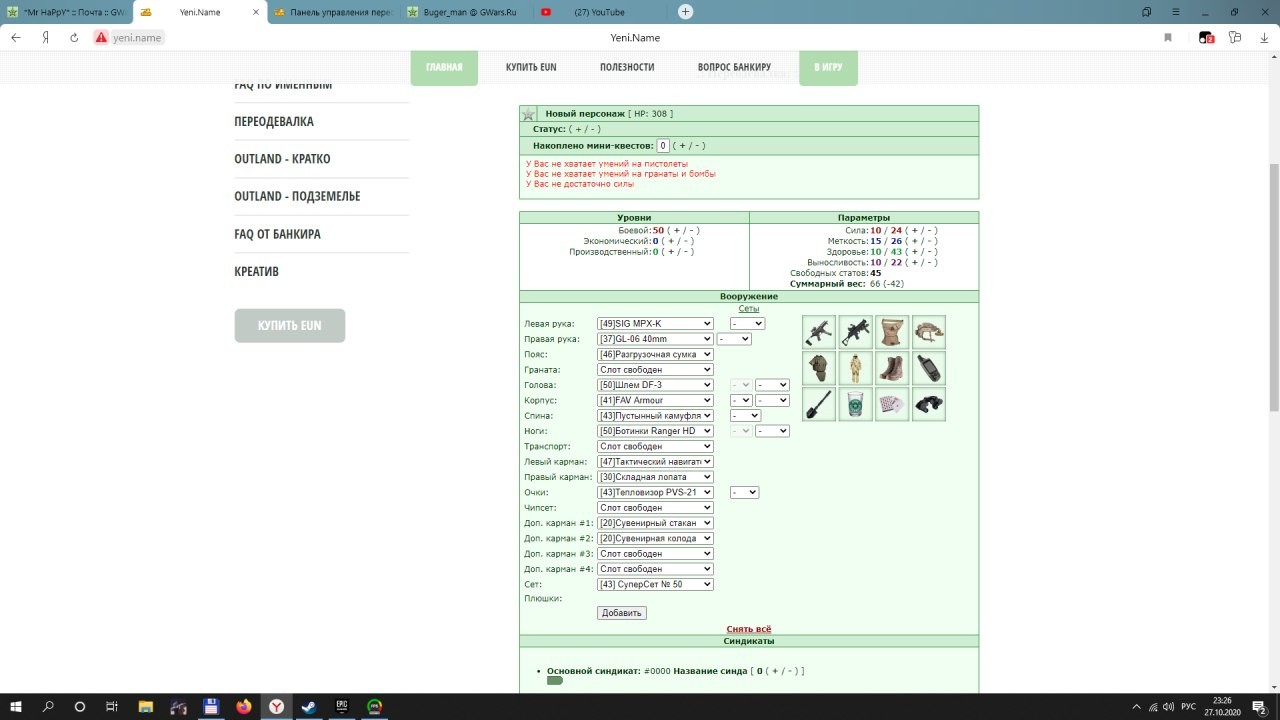Screen dimensions: 1280x720
Task: Click the Yandex home Я icon
Action: tap(45, 37)
